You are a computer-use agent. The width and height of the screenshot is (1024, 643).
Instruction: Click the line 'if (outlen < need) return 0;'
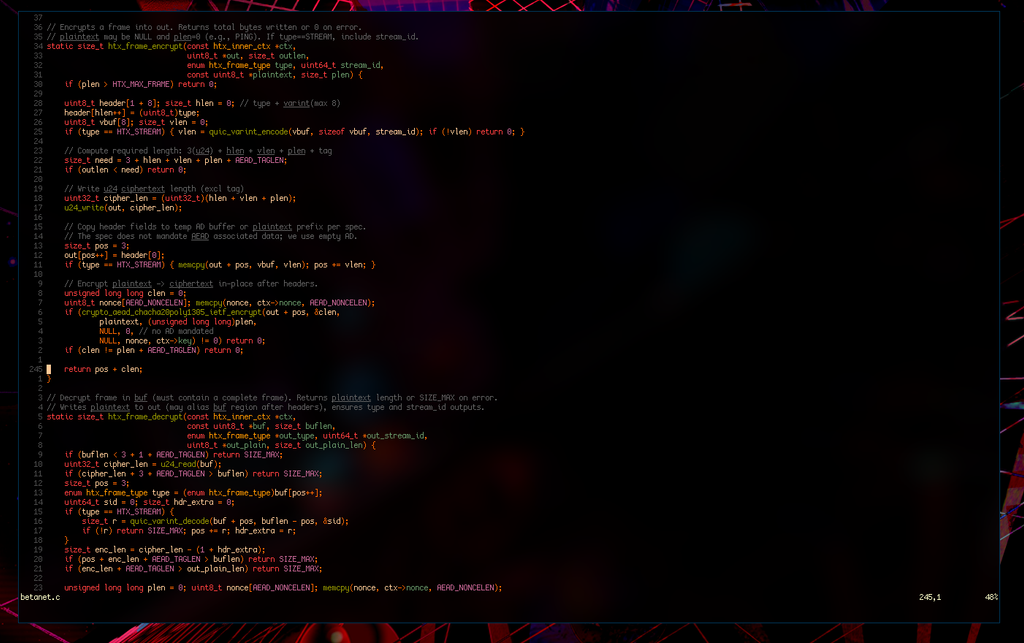(x=125, y=170)
